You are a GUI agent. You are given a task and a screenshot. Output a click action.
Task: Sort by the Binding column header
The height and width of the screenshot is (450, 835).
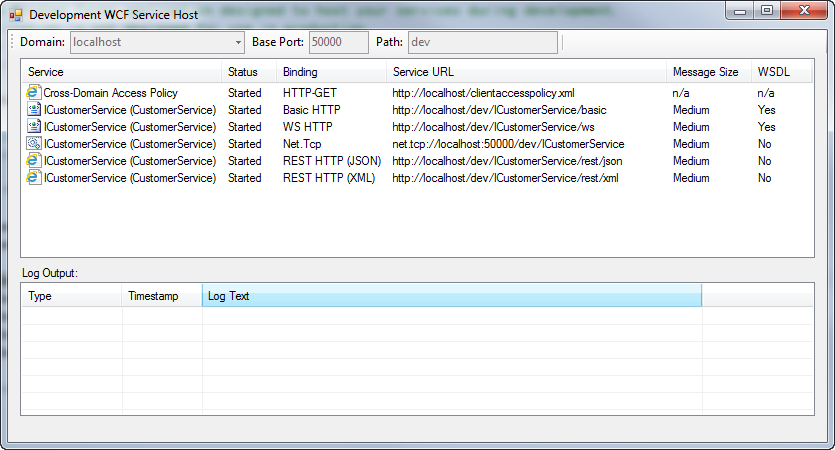click(x=331, y=71)
